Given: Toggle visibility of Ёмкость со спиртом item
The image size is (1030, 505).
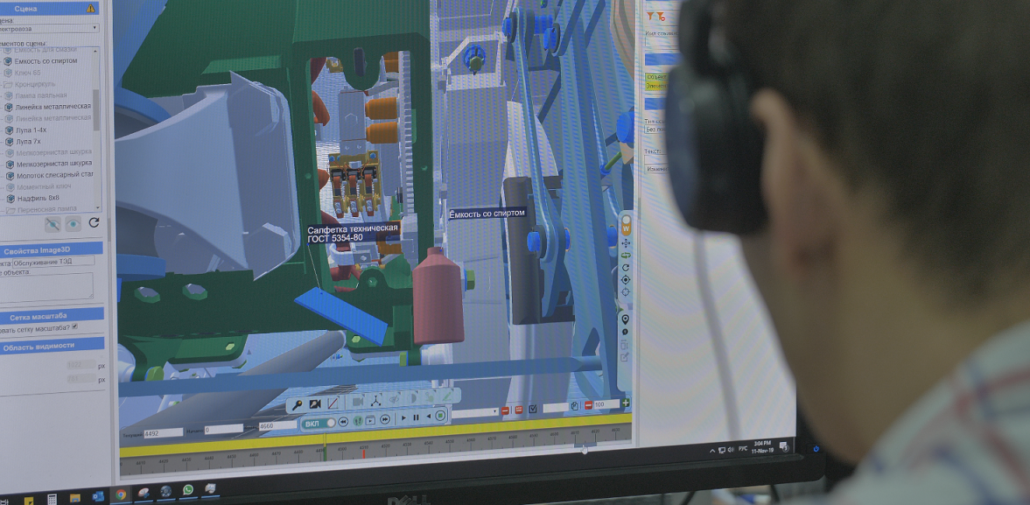Looking at the screenshot, I should 6,61.
